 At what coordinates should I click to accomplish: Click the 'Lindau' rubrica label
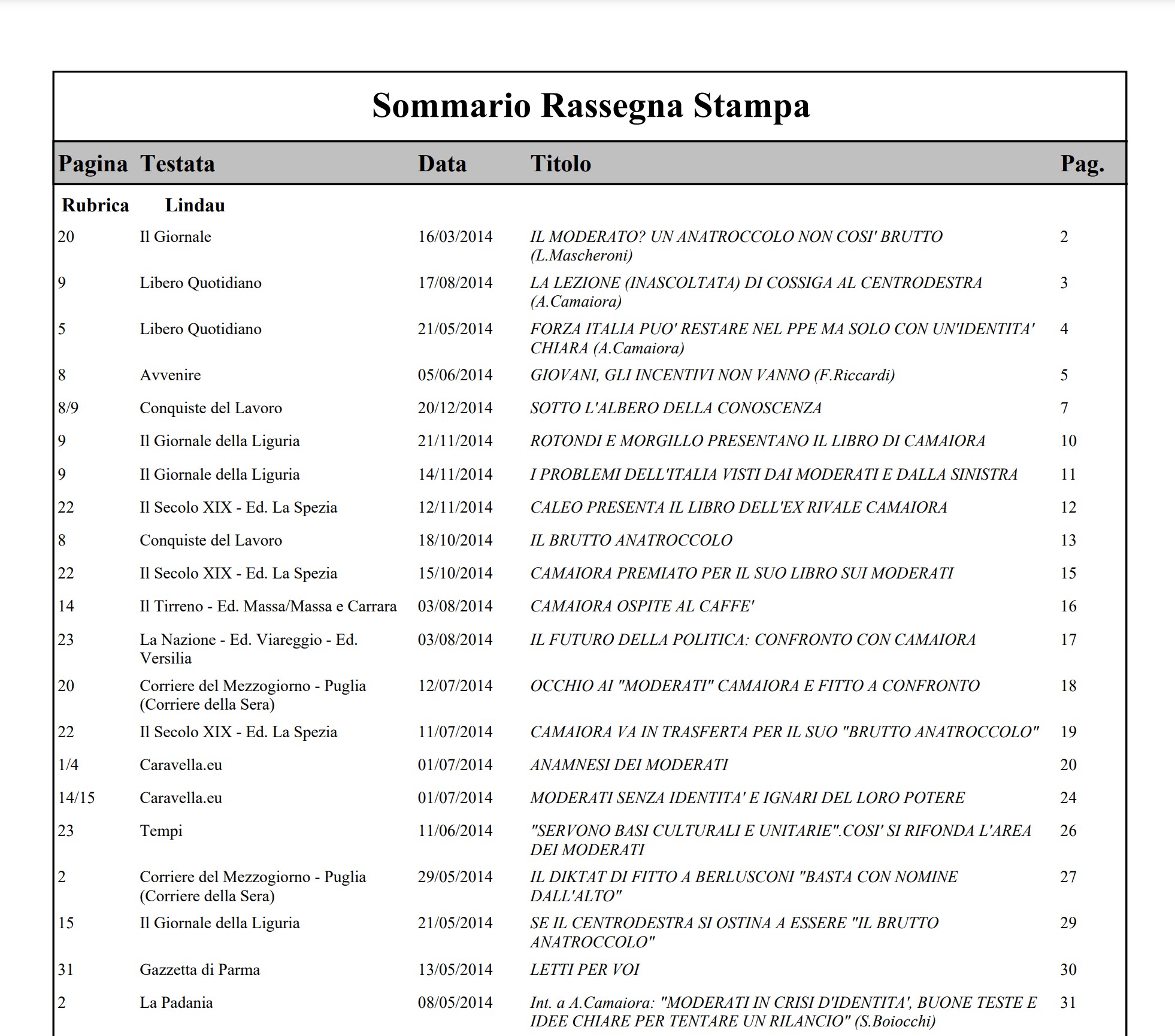pos(195,205)
